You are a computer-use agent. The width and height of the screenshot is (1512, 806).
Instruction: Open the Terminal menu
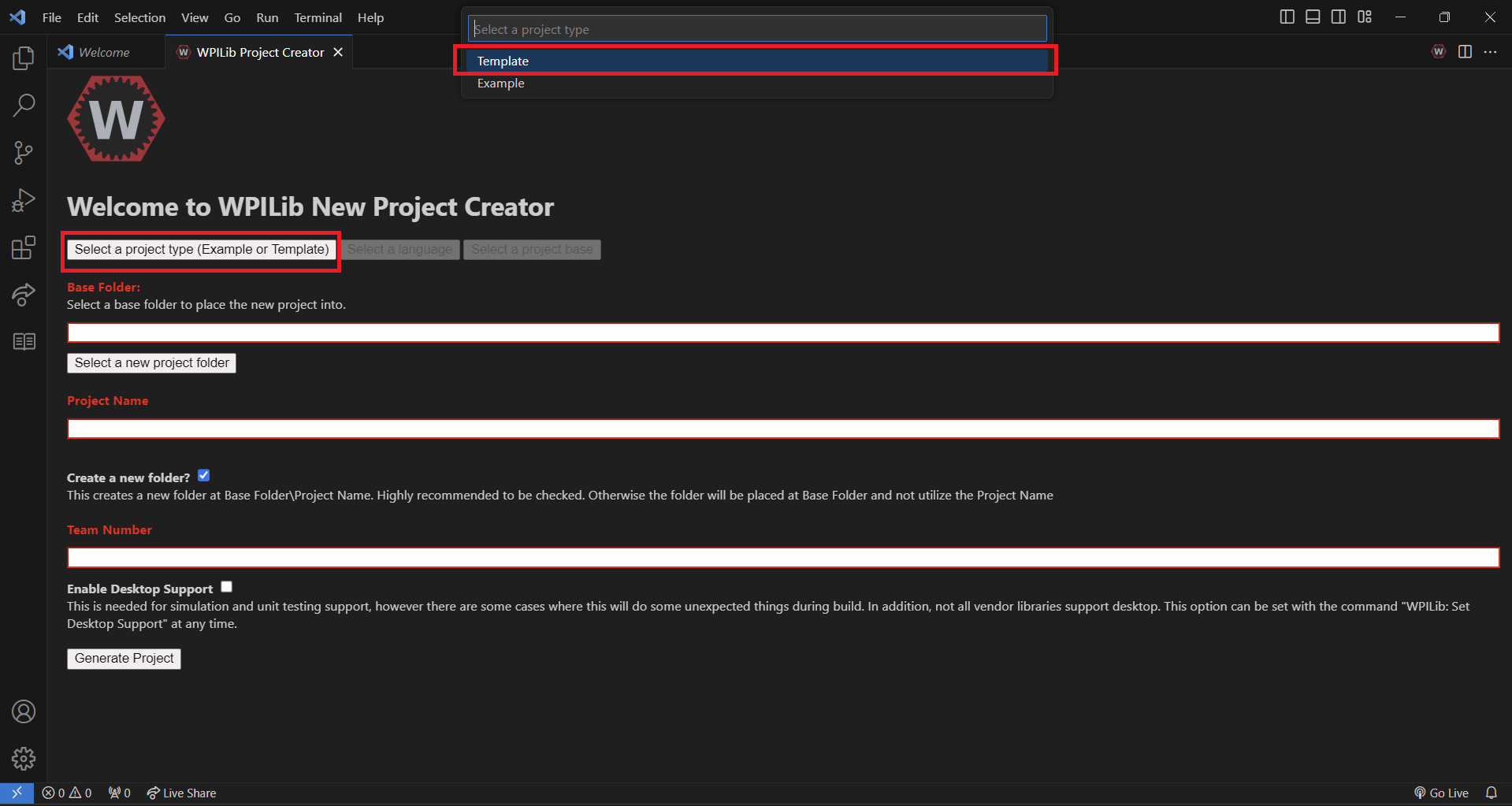coord(318,17)
